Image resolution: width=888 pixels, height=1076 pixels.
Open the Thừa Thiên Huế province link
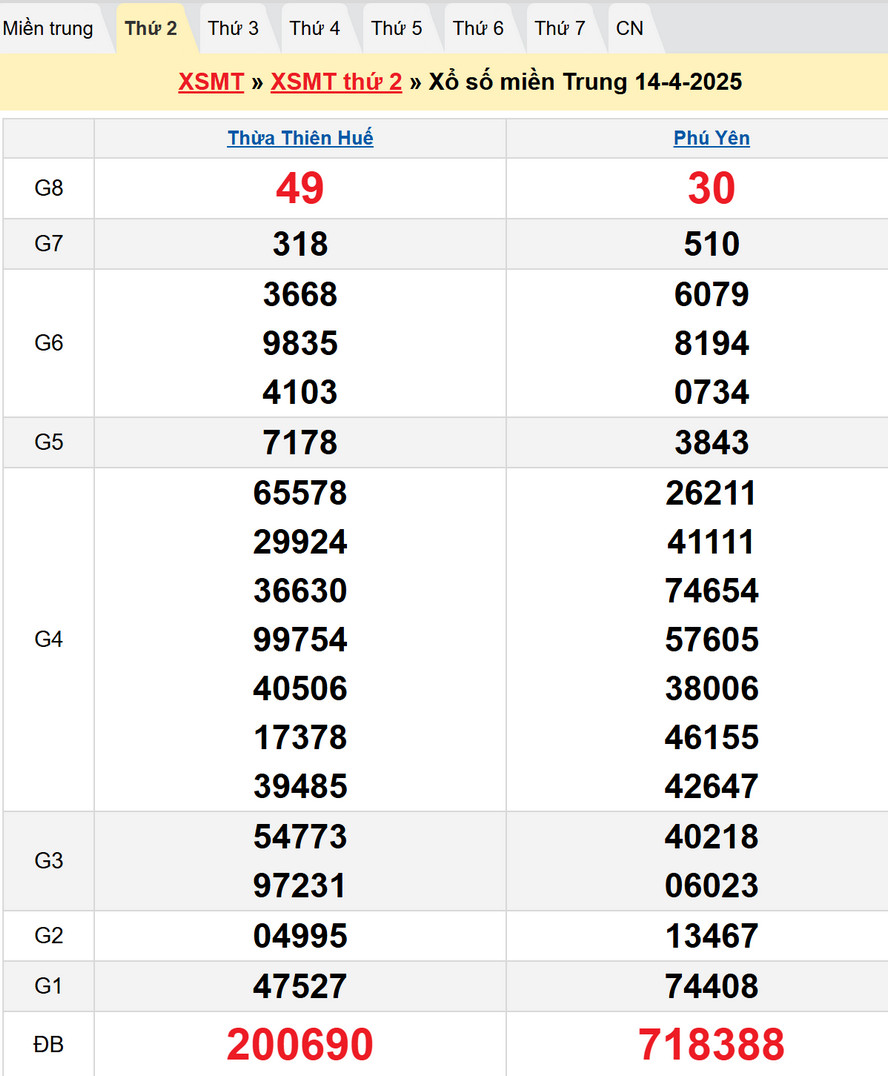click(x=300, y=138)
